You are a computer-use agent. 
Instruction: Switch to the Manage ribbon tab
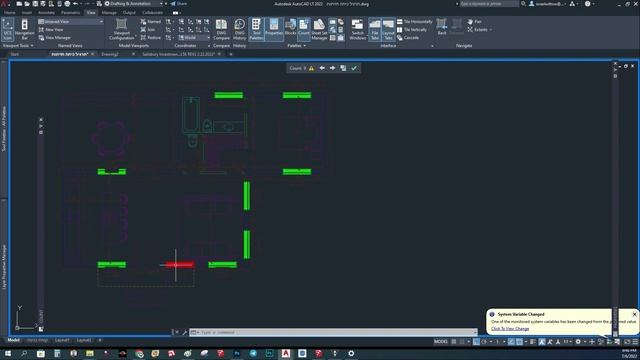(x=109, y=13)
